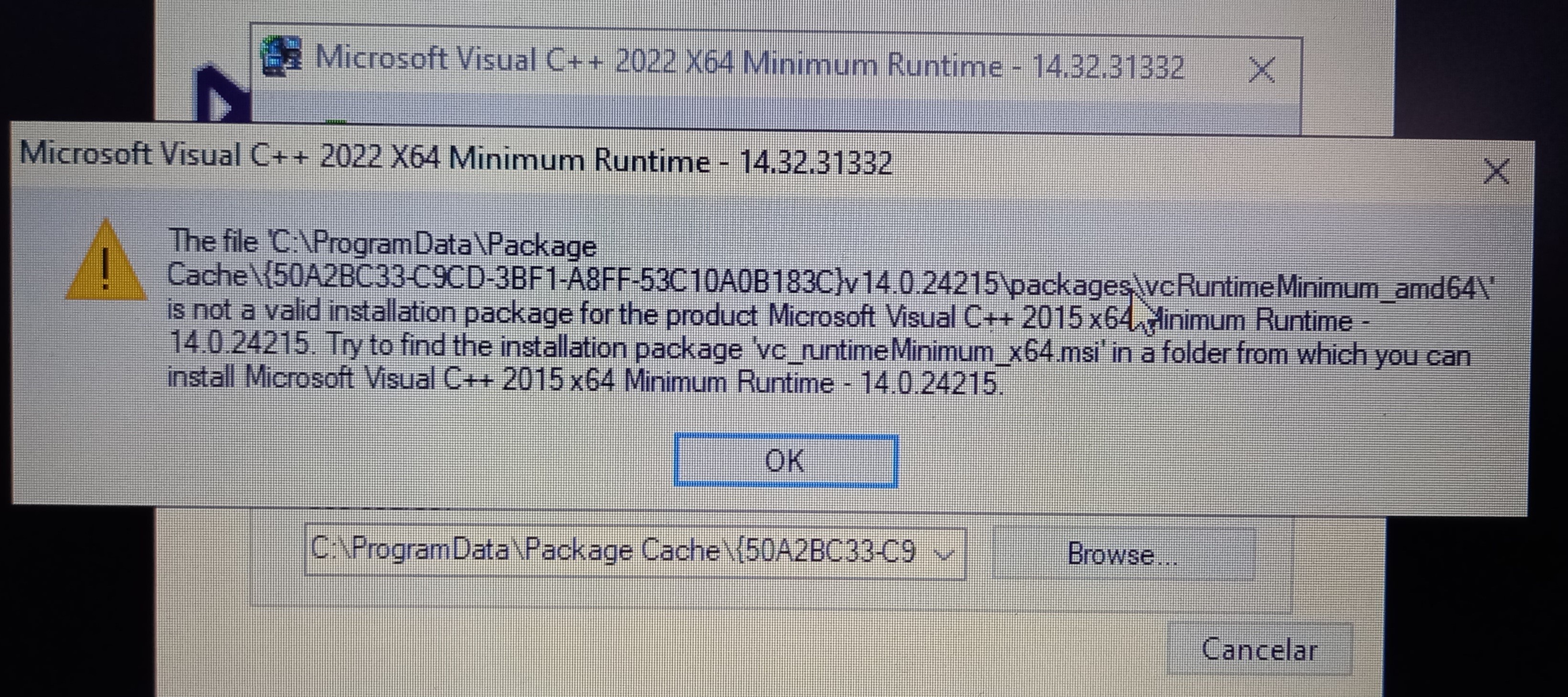The image size is (1568, 697).
Task: Click the Cancelar button
Action: click(x=1260, y=649)
